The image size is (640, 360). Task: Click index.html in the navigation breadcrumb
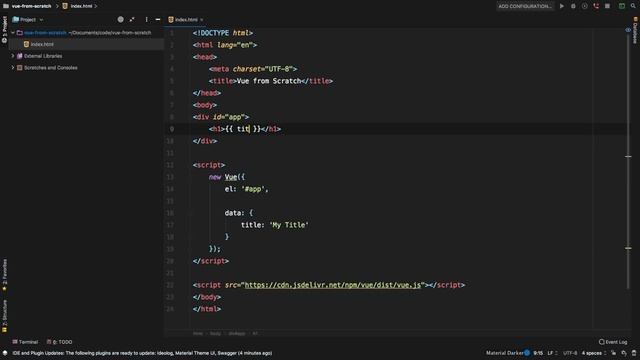click(x=81, y=6)
